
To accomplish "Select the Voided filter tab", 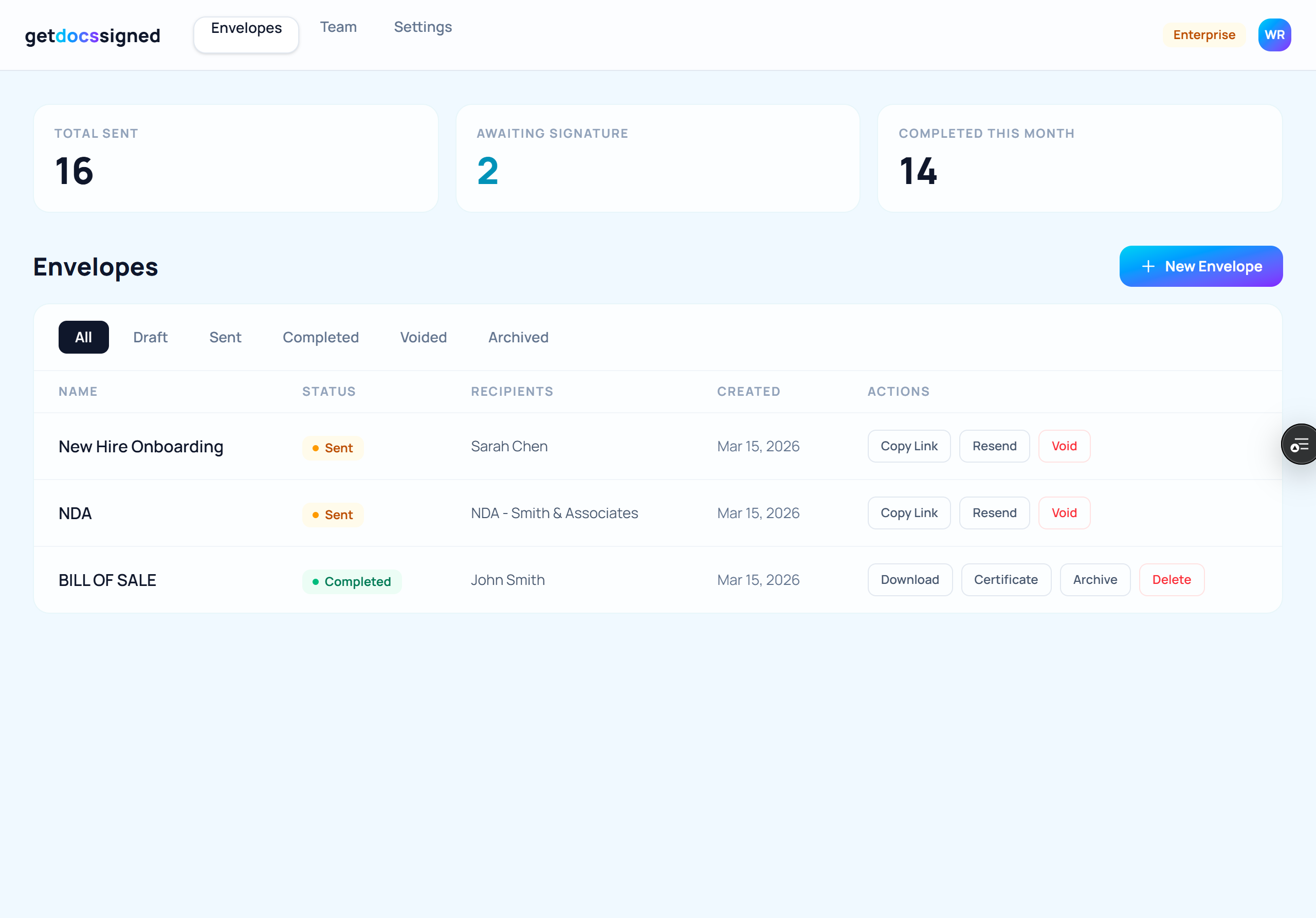I will click(x=423, y=337).
